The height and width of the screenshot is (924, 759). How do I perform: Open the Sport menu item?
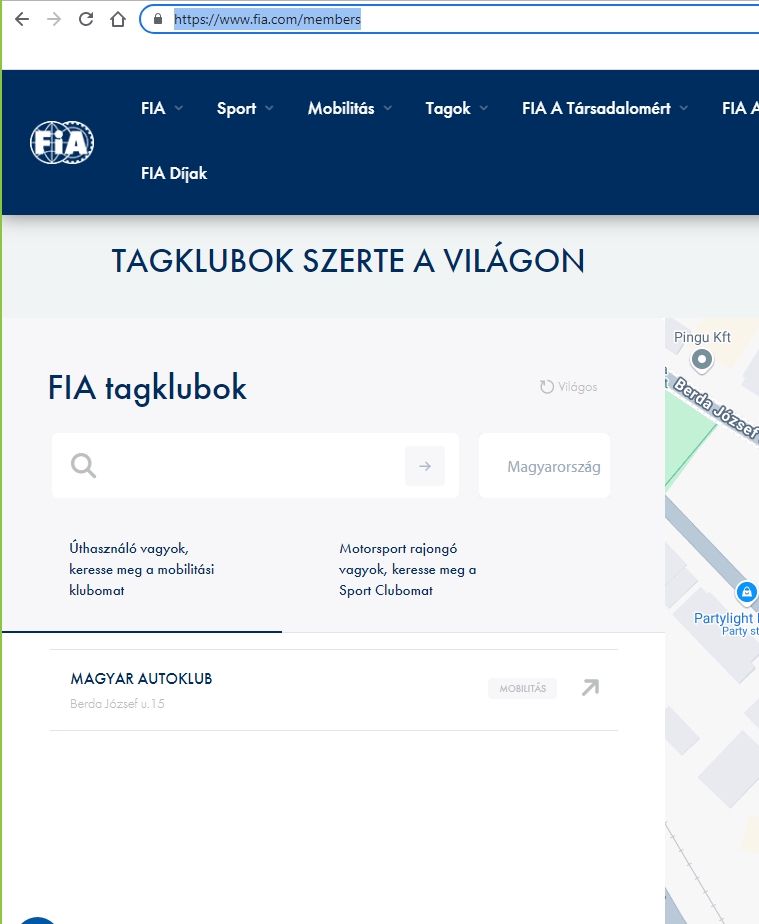(236, 108)
